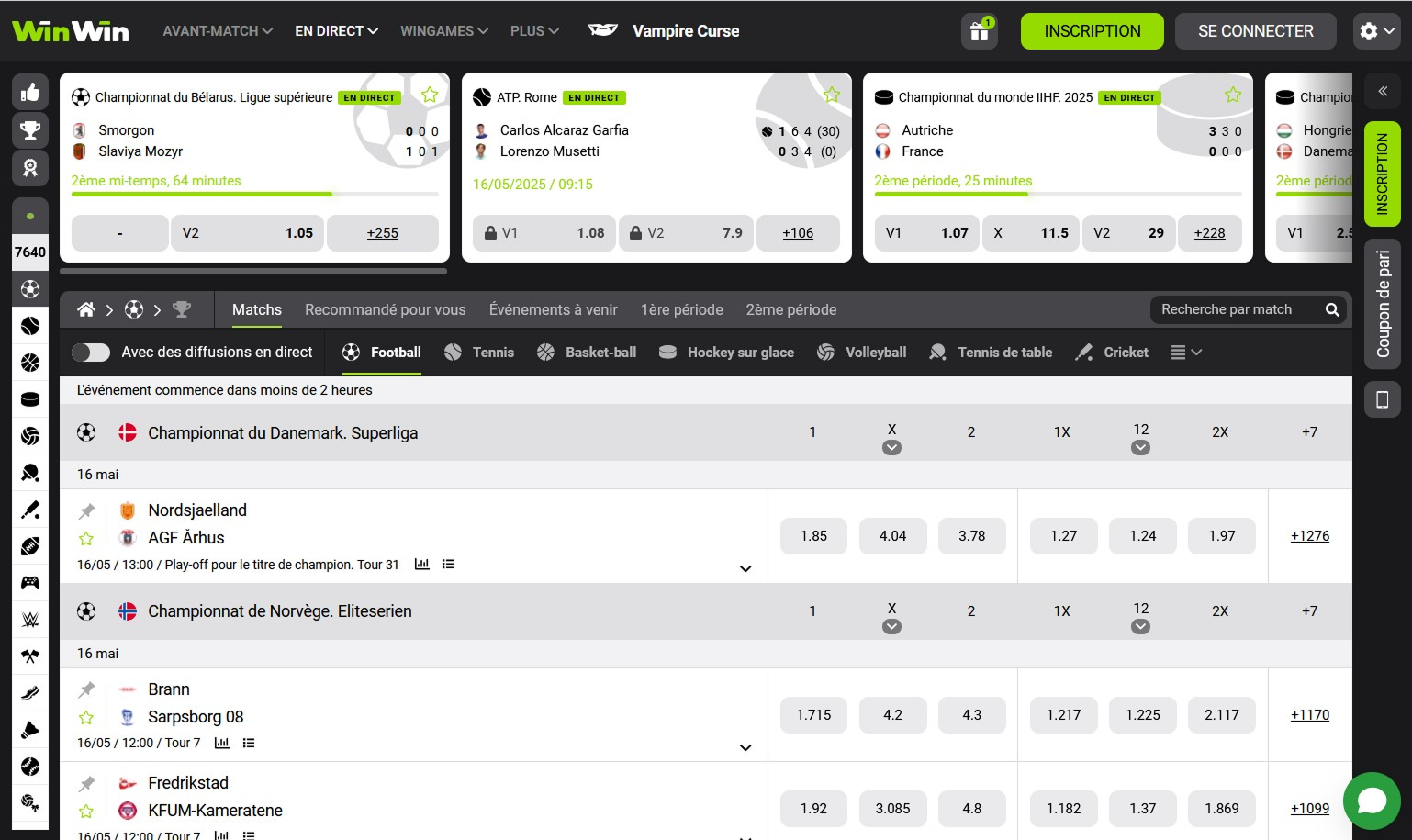Viewport: 1412px width, 840px height.
Task: Open 12 column dropdown in Norvège Eliteserien header
Action: pos(1140,627)
